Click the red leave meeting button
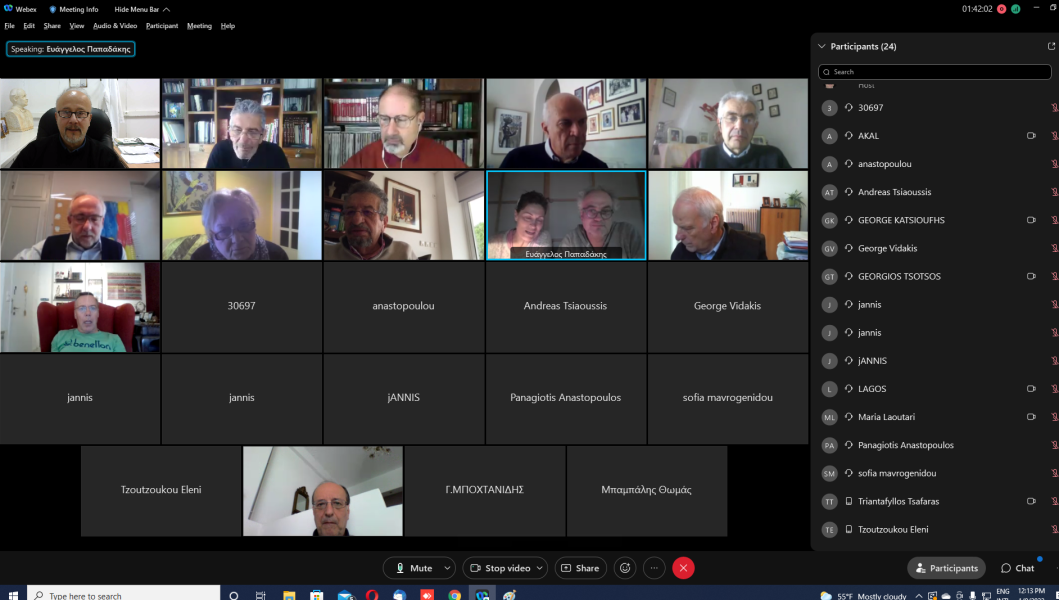This screenshot has height=600, width=1059. point(683,568)
